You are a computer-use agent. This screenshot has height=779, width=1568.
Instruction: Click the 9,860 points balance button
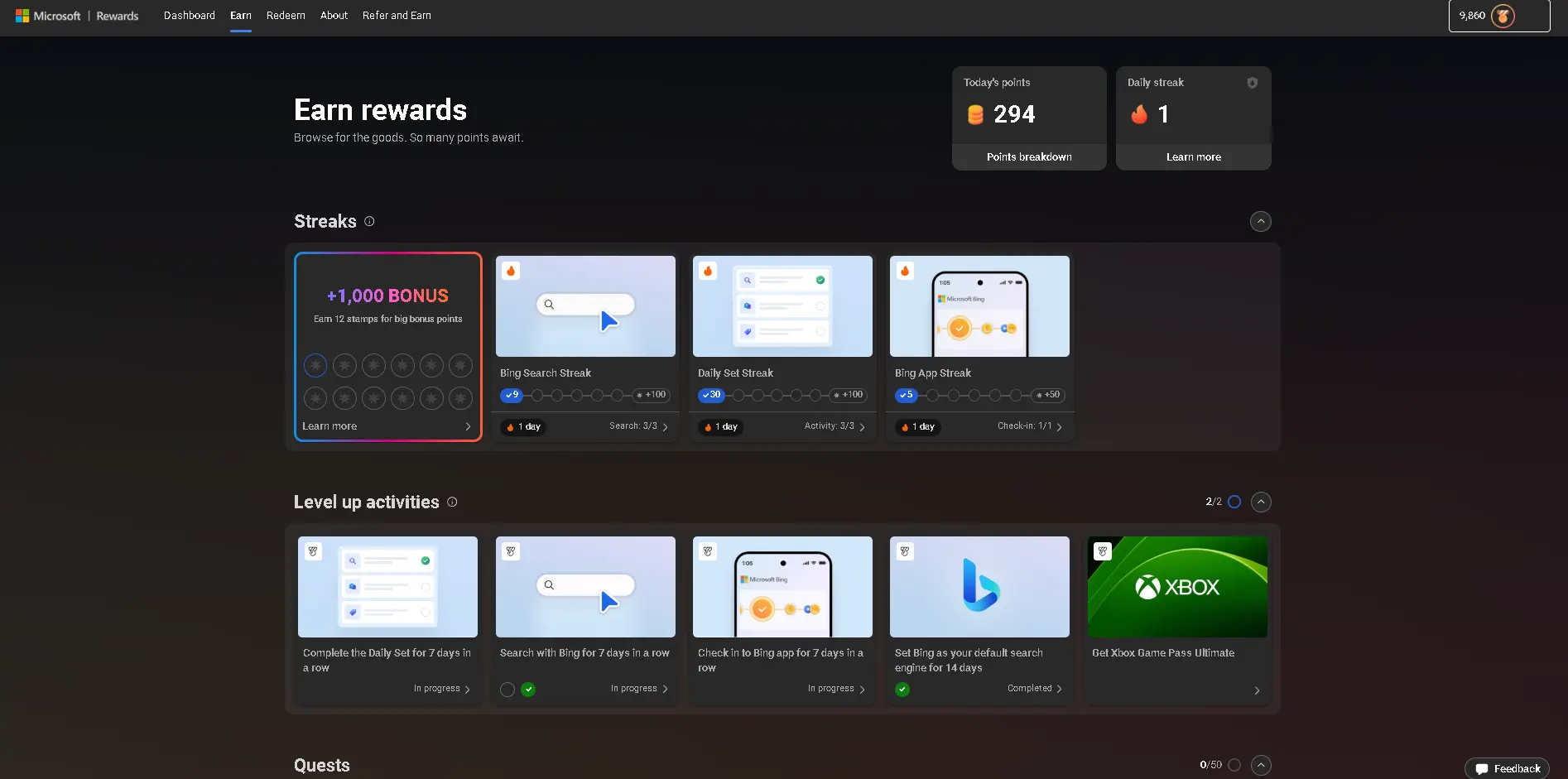pos(1498,16)
